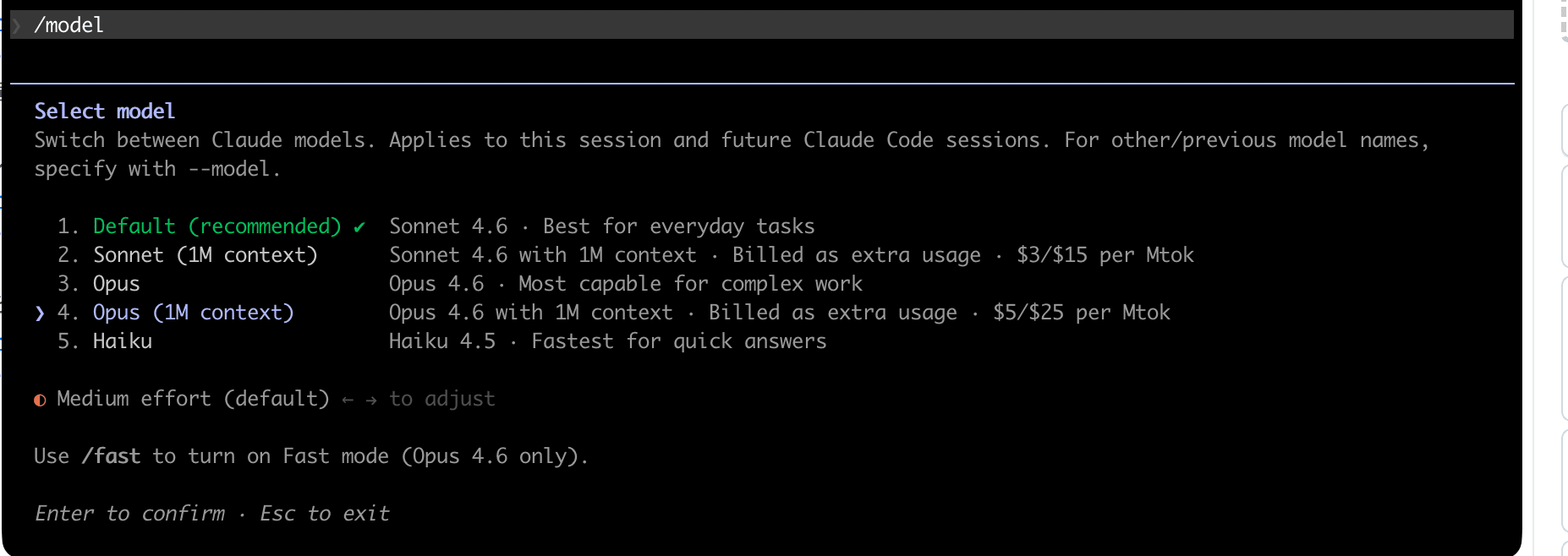Click the Haiku 4.5 fastest answers description
The image size is (1568, 556).
607,341
